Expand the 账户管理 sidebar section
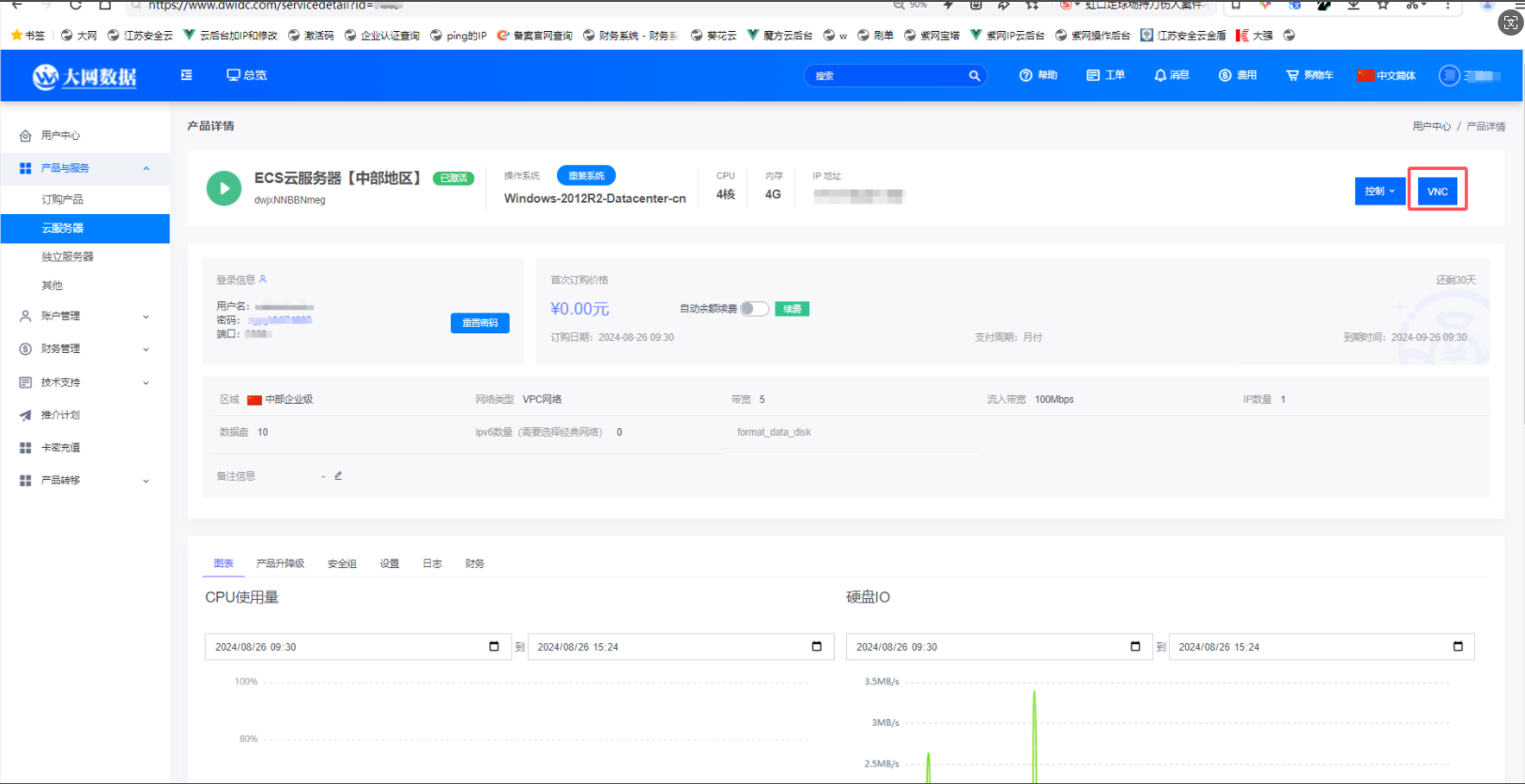 coord(85,316)
